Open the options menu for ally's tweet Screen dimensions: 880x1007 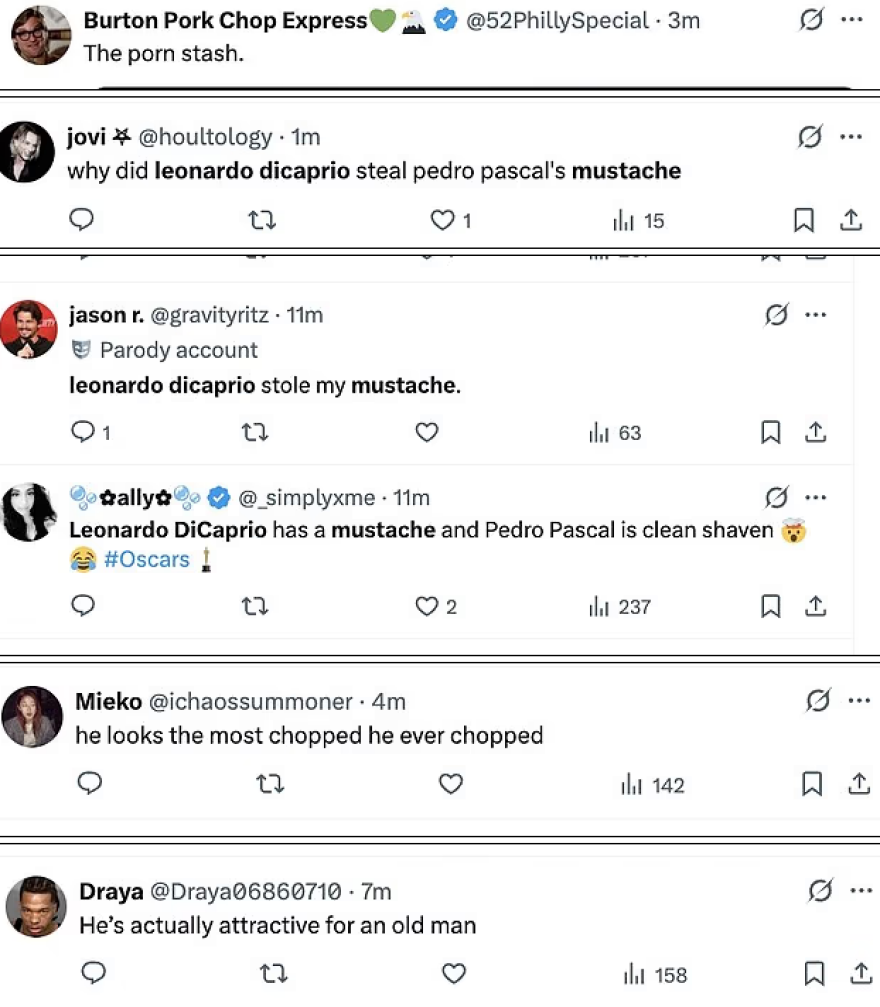pyautogui.click(x=817, y=497)
